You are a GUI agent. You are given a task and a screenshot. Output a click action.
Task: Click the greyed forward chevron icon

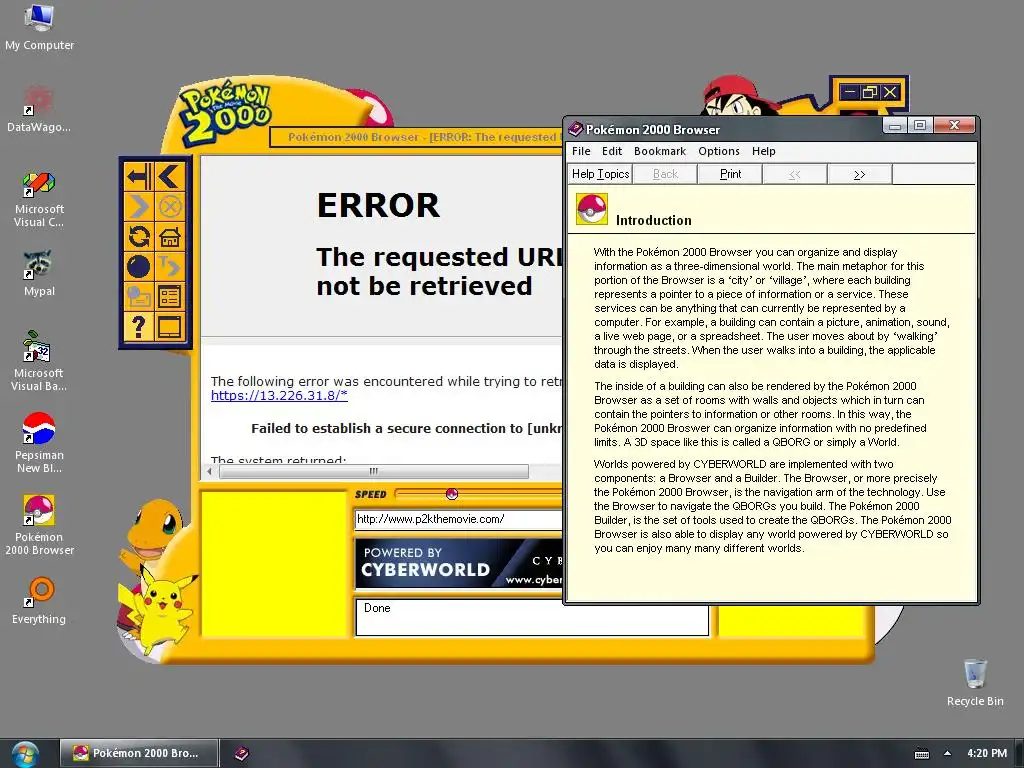[x=139, y=207]
